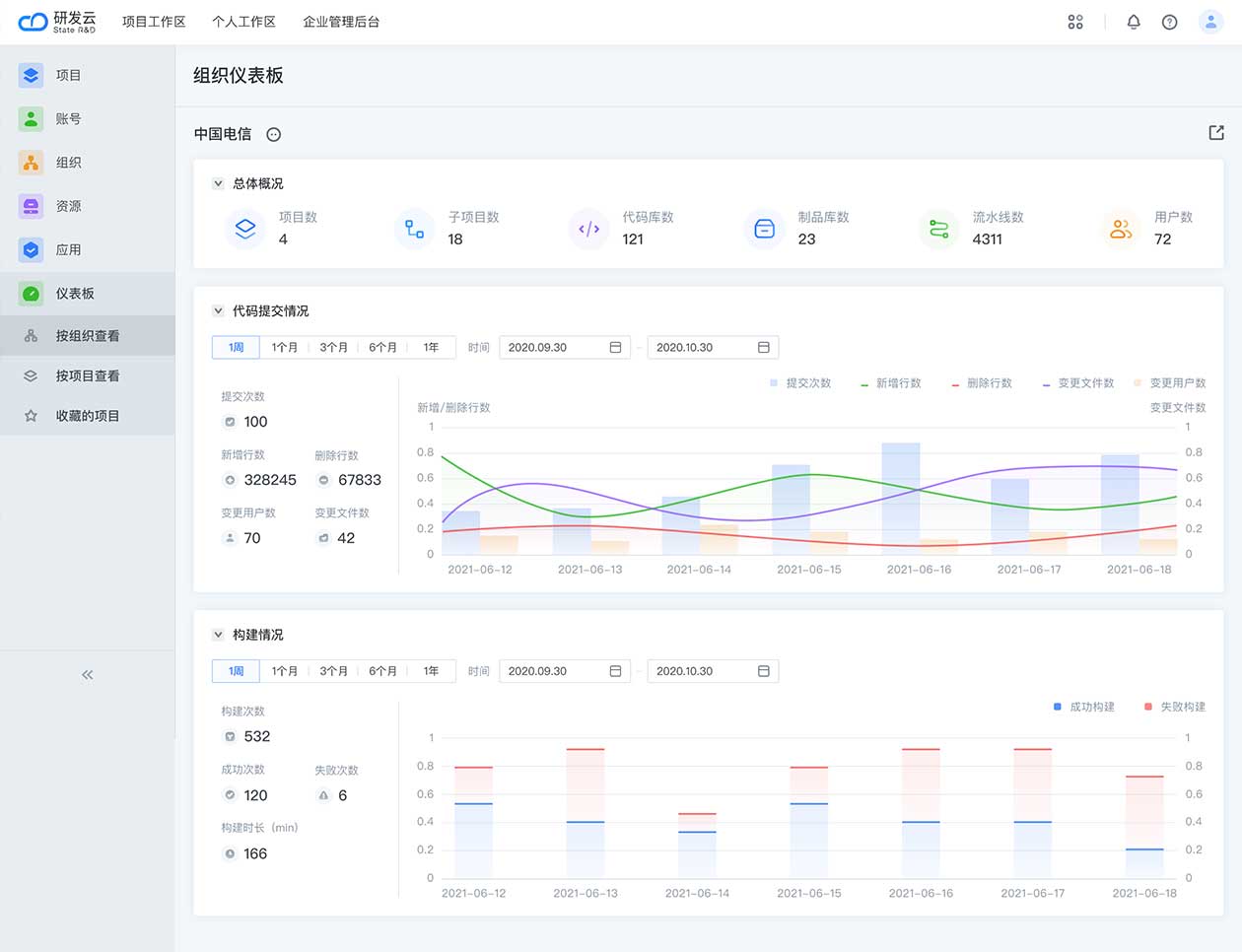This screenshot has width=1242, height=952.
Task: Toggle 成功构建 blue legend swatch
Action: click(1058, 707)
